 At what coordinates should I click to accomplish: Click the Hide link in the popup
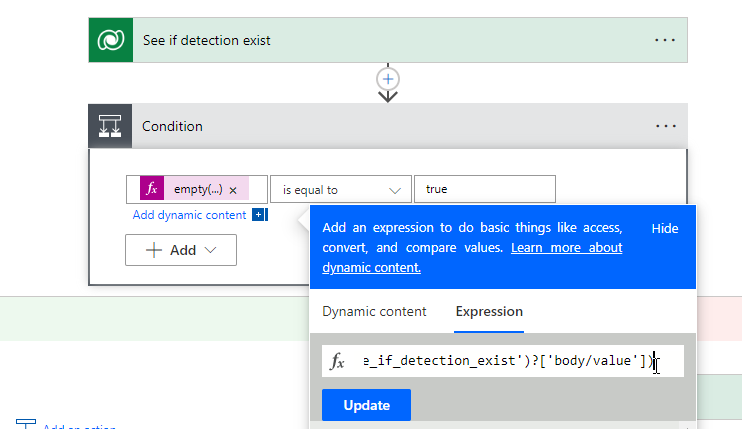pyautogui.click(x=665, y=228)
